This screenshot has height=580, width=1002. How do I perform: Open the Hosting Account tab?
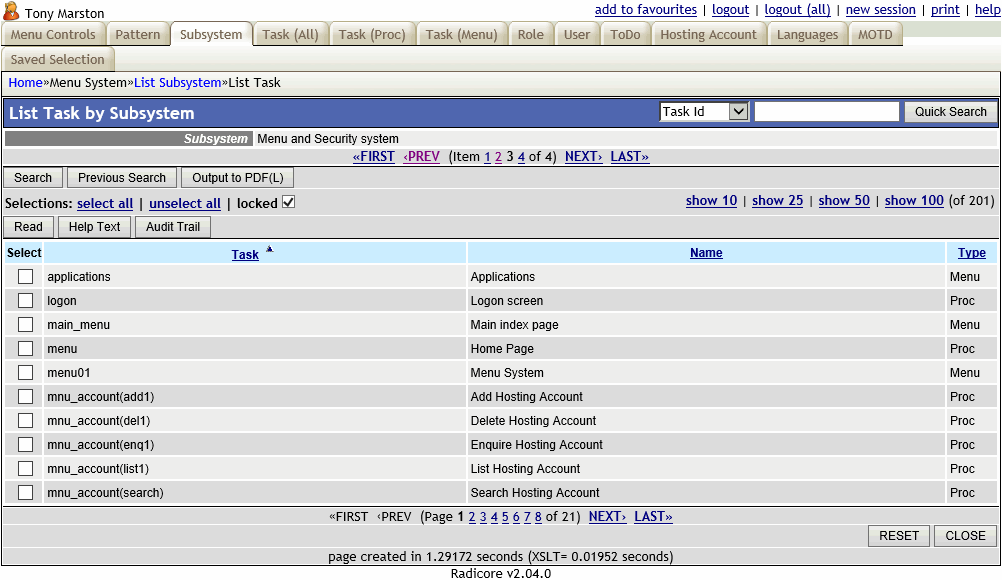coord(708,33)
